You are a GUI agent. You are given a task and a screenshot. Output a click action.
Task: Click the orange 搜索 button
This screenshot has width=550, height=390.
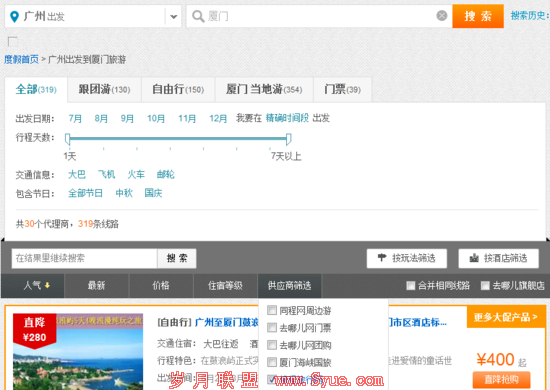click(478, 16)
